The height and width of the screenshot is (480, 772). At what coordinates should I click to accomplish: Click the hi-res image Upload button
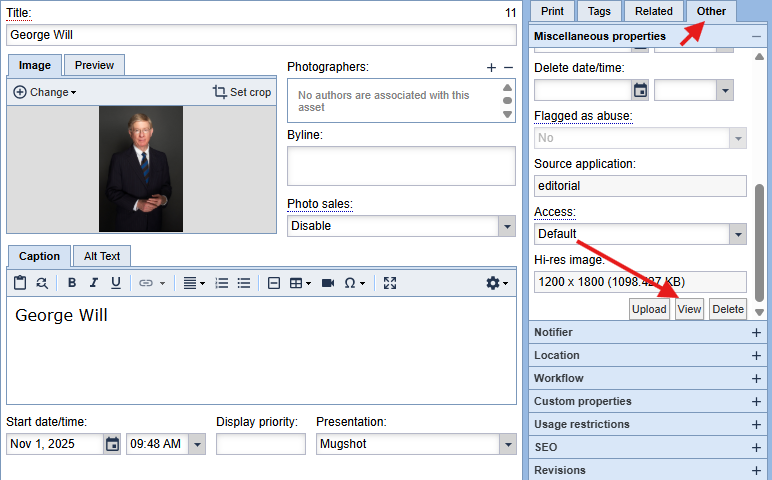pos(649,309)
